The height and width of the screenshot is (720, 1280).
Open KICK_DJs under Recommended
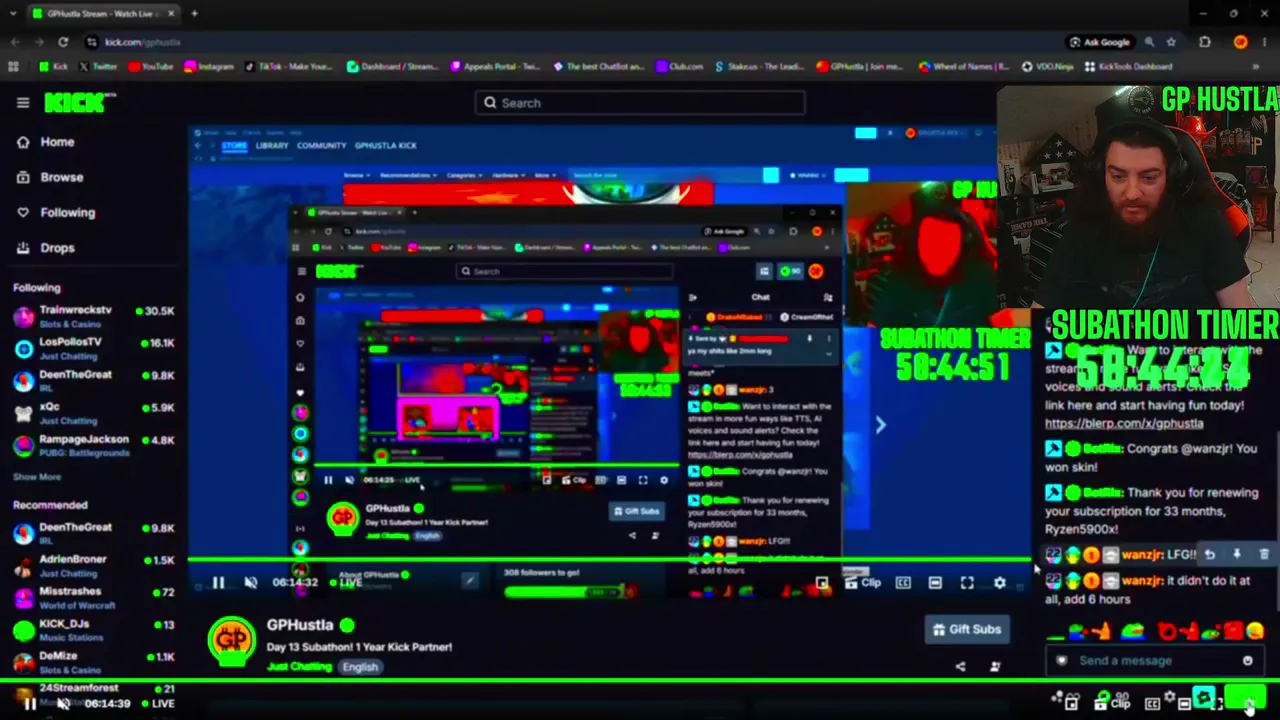(x=94, y=630)
